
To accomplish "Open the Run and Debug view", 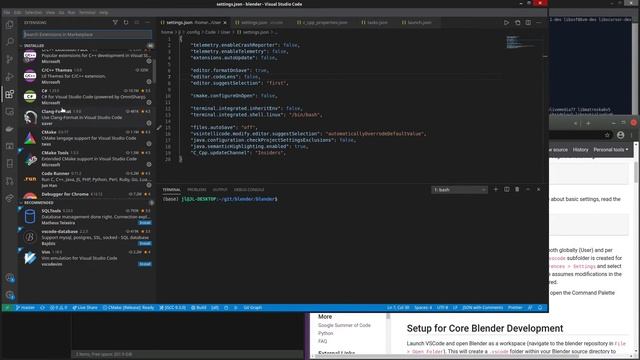I will (9, 76).
